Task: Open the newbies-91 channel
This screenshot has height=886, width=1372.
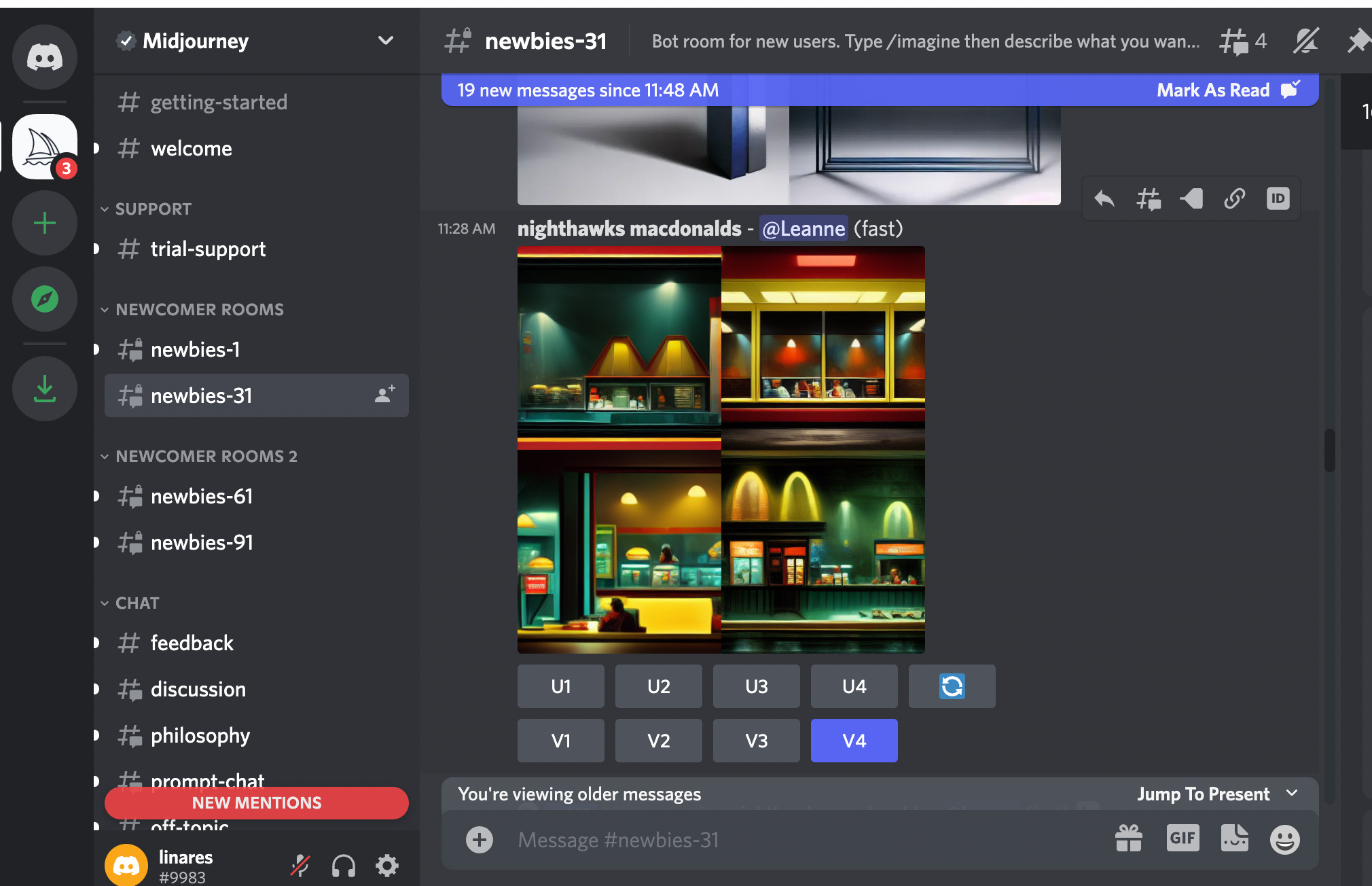Action: pyautogui.click(x=257, y=542)
